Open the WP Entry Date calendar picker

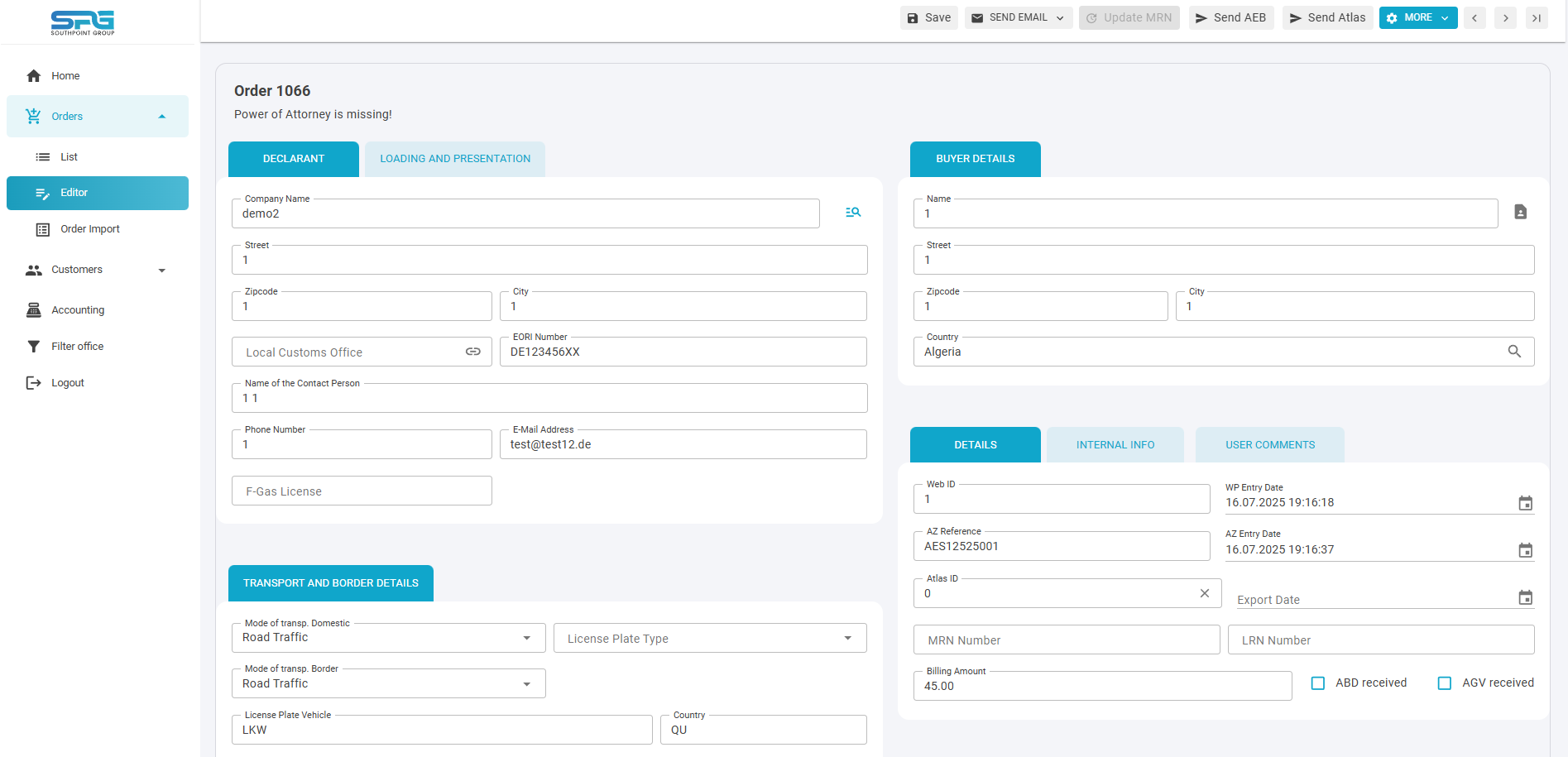1525,503
